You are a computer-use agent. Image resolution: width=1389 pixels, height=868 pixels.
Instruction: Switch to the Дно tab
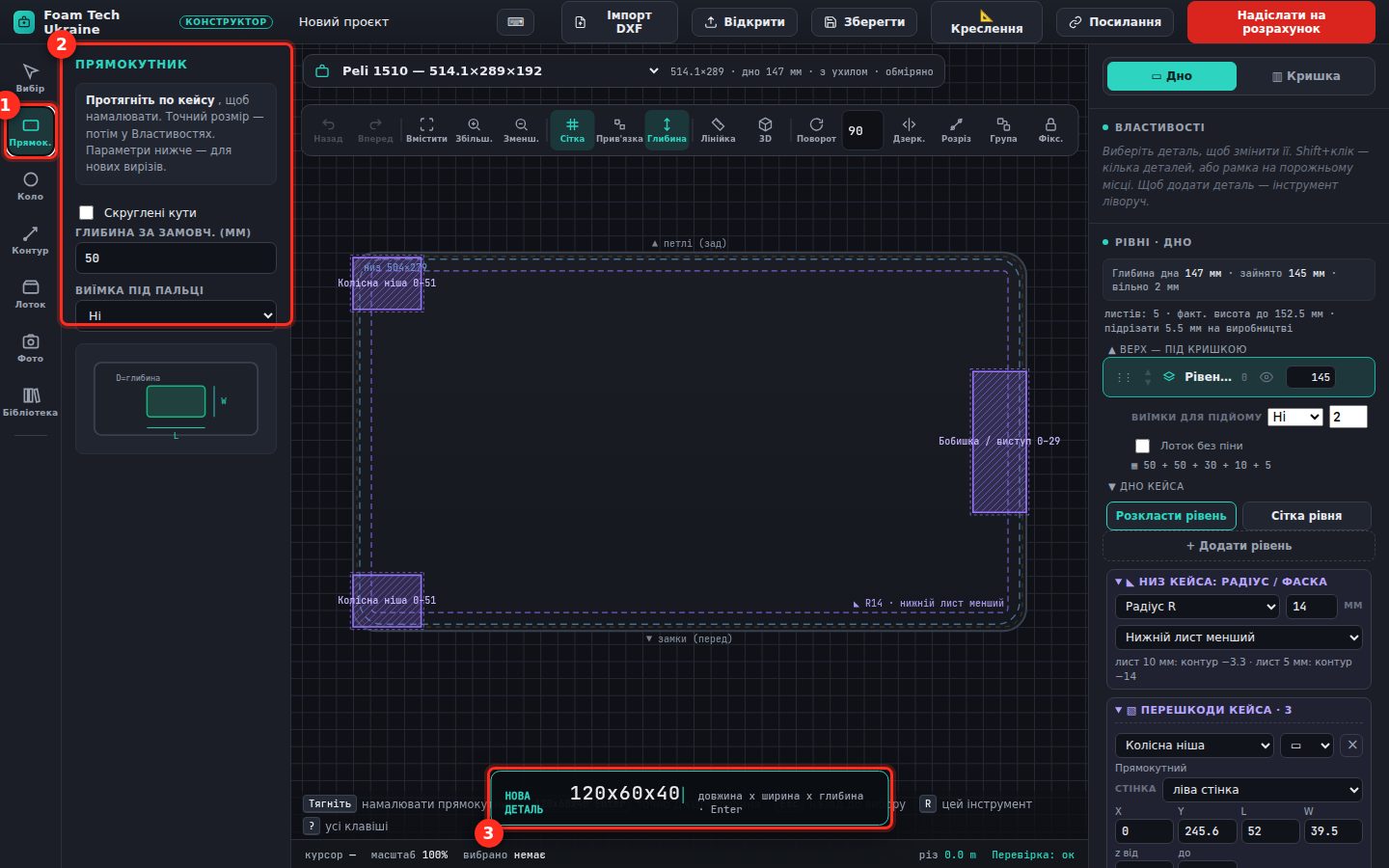(x=1172, y=76)
